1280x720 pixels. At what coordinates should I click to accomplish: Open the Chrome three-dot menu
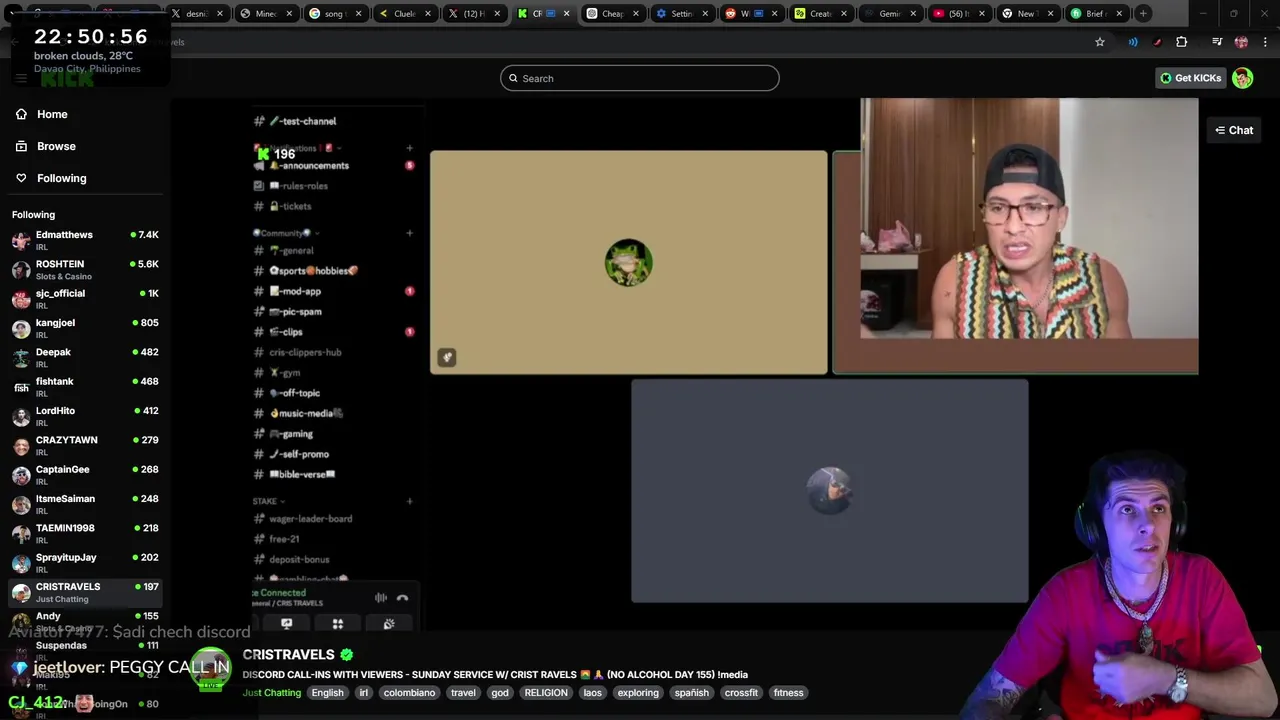click(1264, 42)
